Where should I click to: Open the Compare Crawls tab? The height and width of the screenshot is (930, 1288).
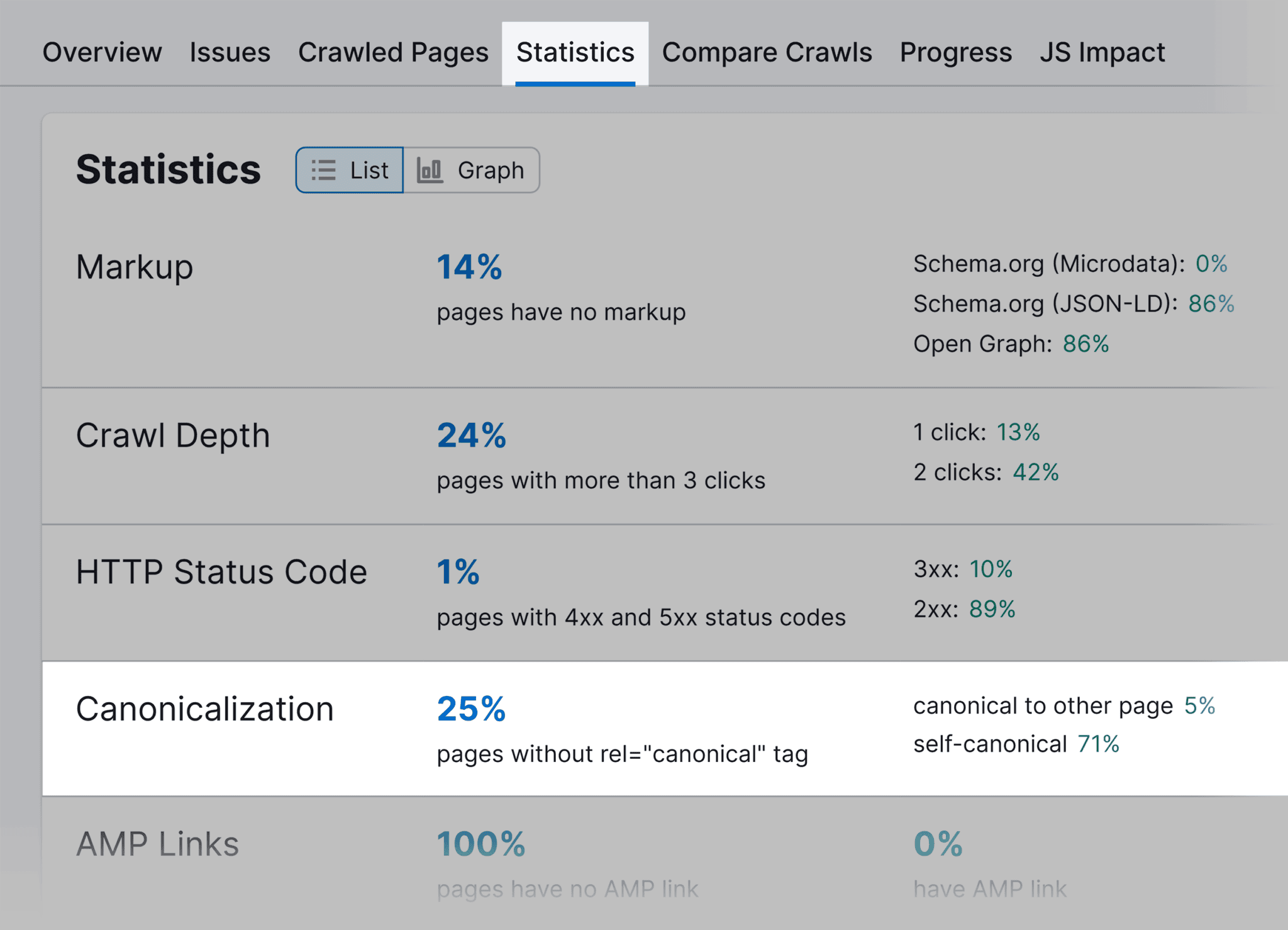tap(767, 52)
